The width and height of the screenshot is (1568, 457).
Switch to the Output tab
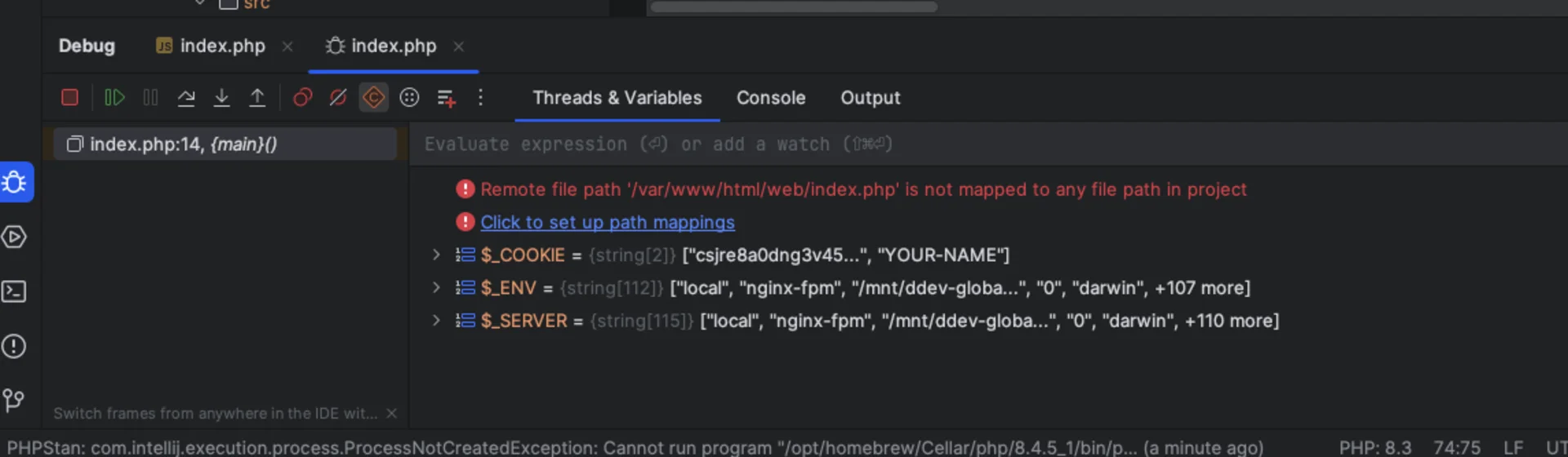(x=870, y=98)
